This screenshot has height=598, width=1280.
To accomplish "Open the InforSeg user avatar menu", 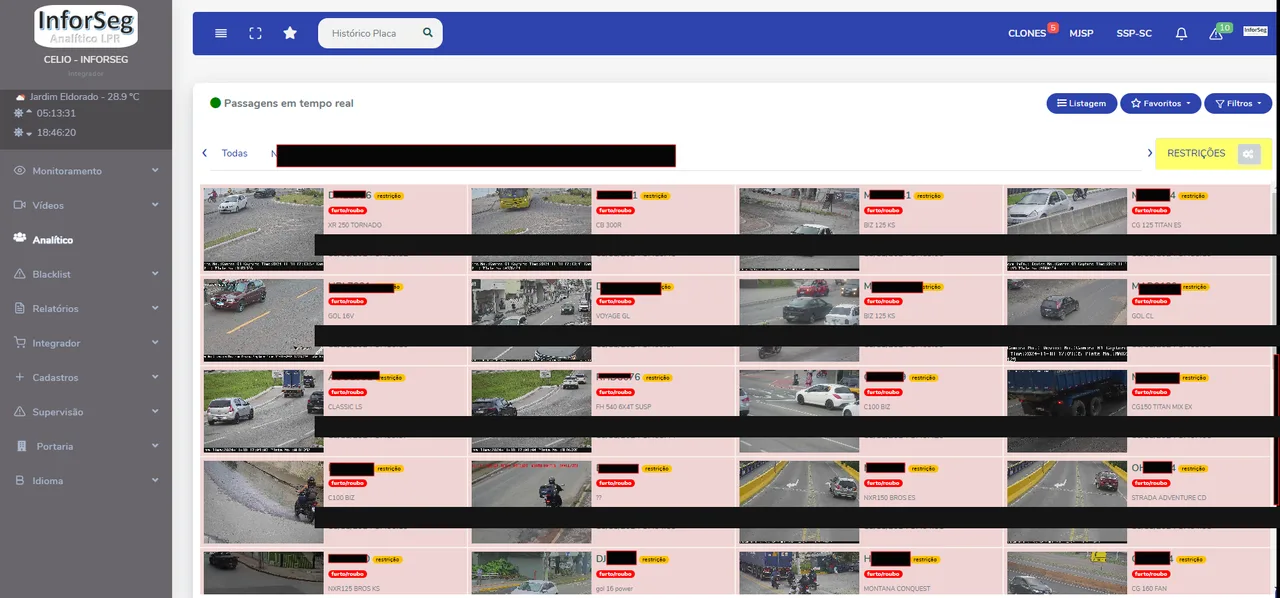I will 1255,32.
